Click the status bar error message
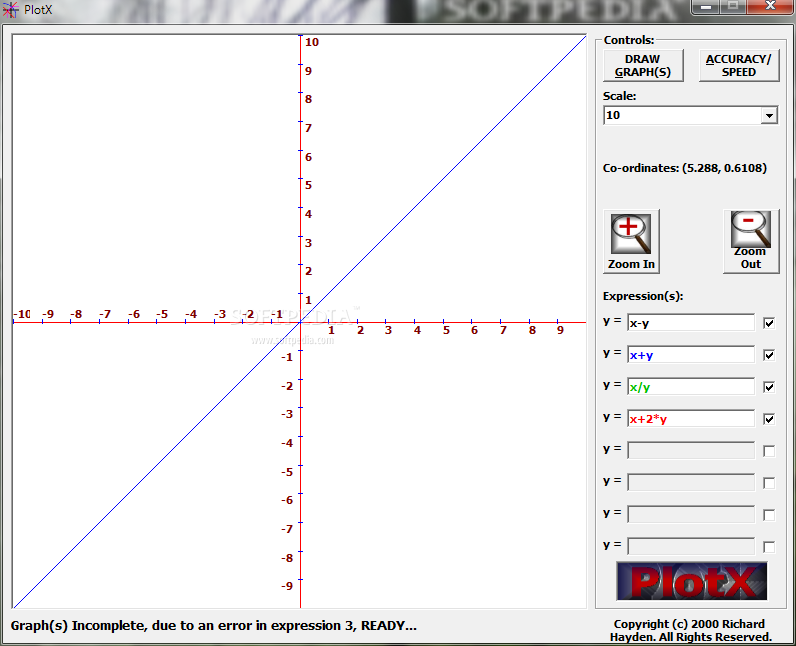 [x=213, y=626]
